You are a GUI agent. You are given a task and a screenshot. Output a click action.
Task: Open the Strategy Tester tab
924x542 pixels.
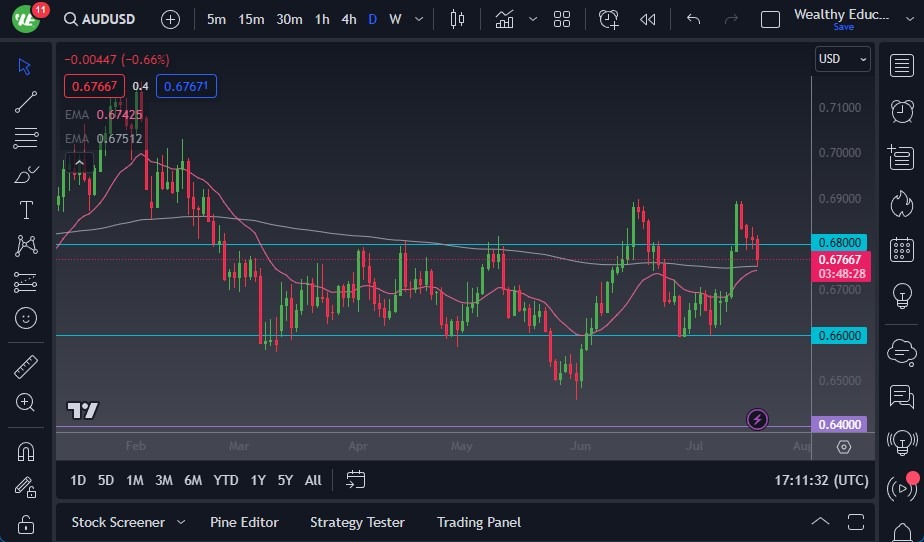[357, 522]
